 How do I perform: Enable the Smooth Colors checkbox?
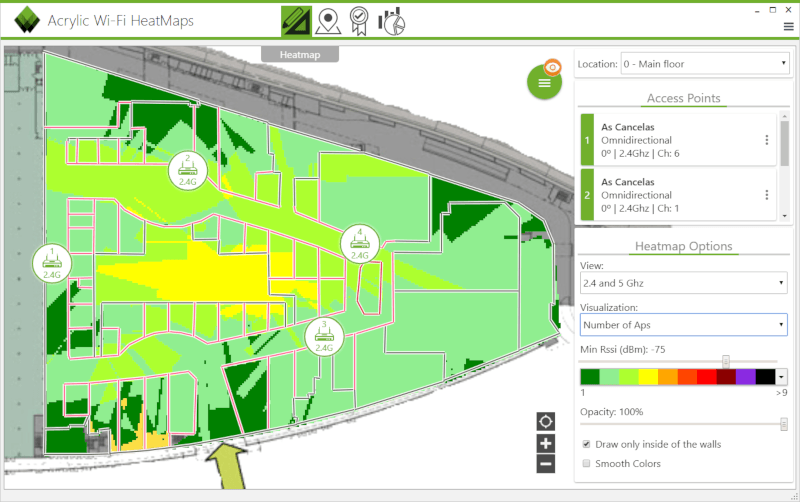pos(587,463)
